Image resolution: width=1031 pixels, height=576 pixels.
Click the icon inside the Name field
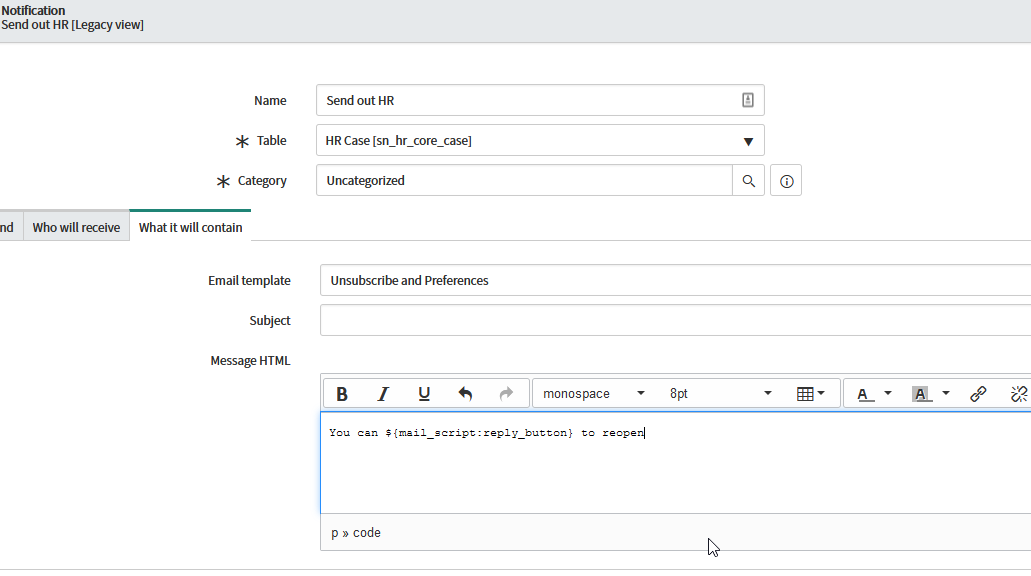(x=748, y=100)
